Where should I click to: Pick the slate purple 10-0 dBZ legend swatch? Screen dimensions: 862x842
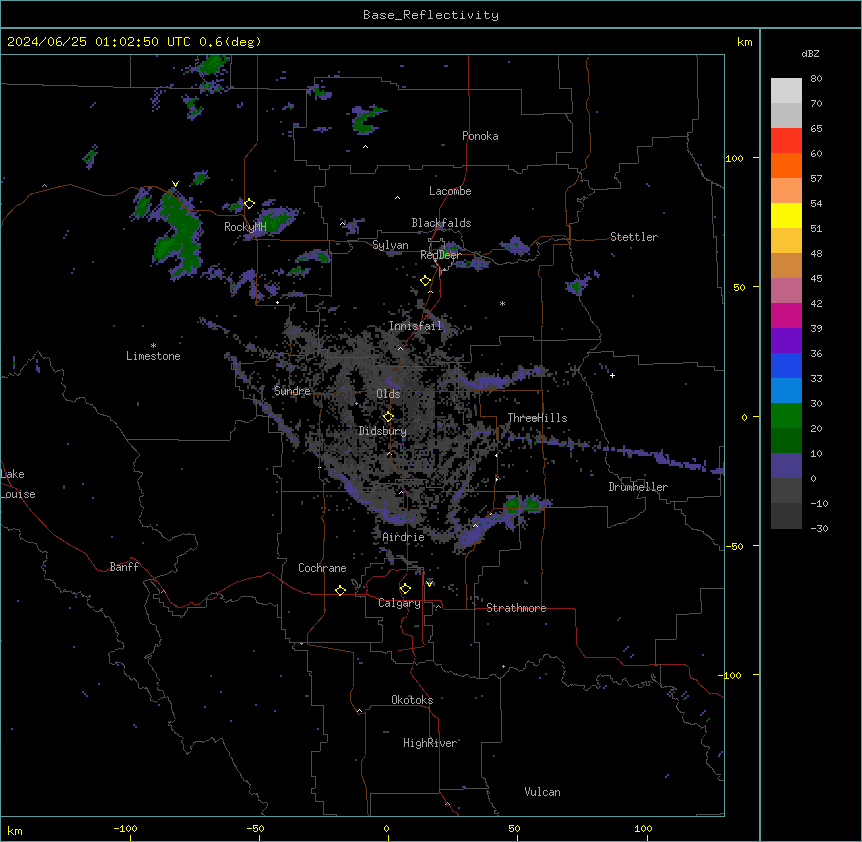click(786, 466)
